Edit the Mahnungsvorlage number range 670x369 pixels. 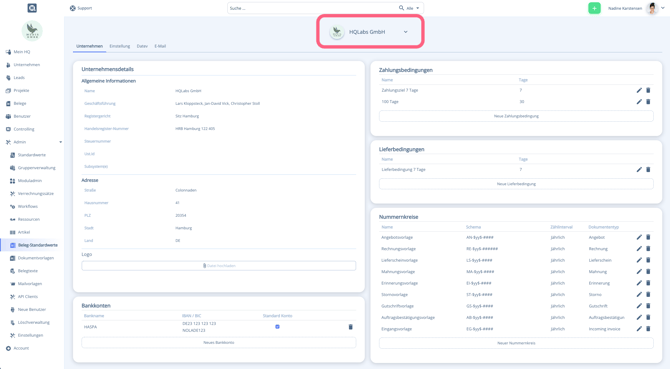(x=639, y=272)
